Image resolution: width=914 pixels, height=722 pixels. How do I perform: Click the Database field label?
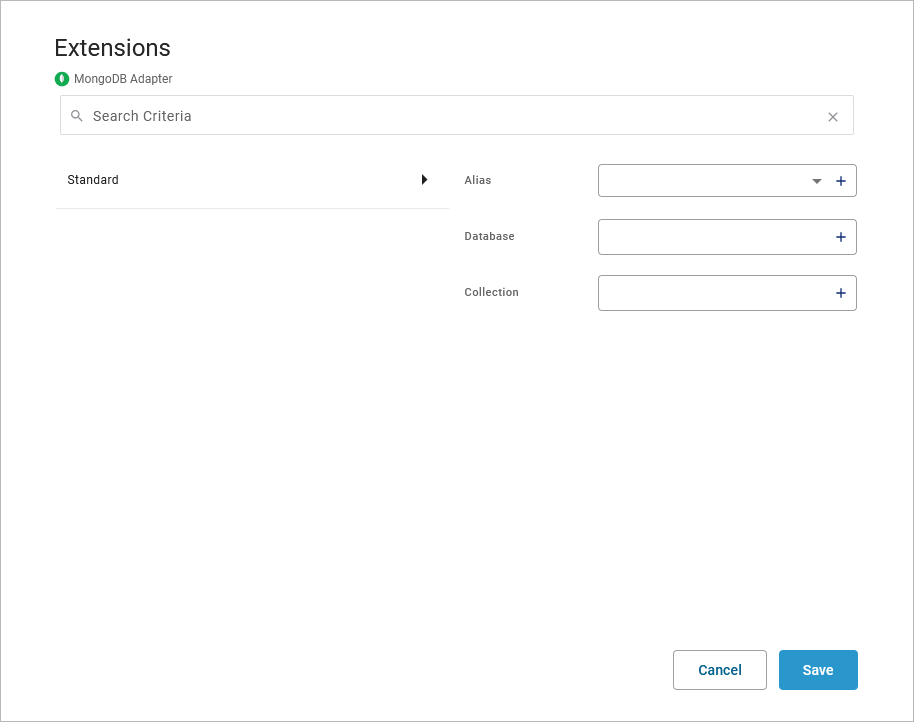click(x=489, y=237)
